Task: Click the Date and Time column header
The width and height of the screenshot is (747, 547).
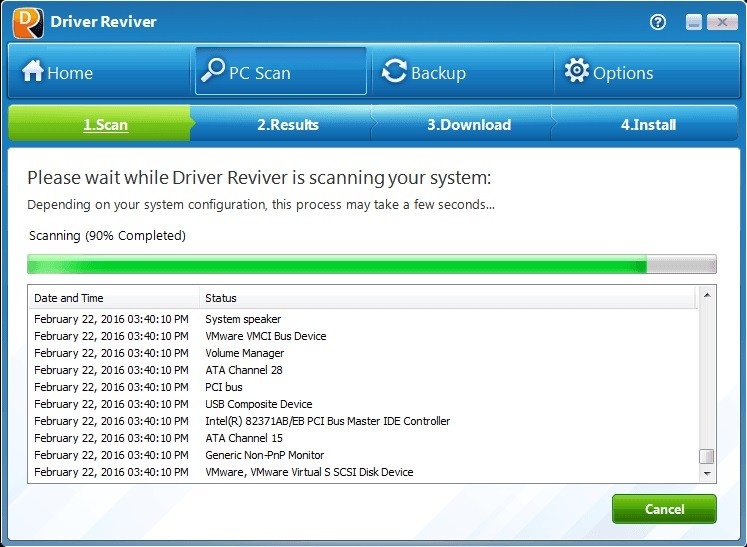Action: pyautogui.click(x=114, y=298)
